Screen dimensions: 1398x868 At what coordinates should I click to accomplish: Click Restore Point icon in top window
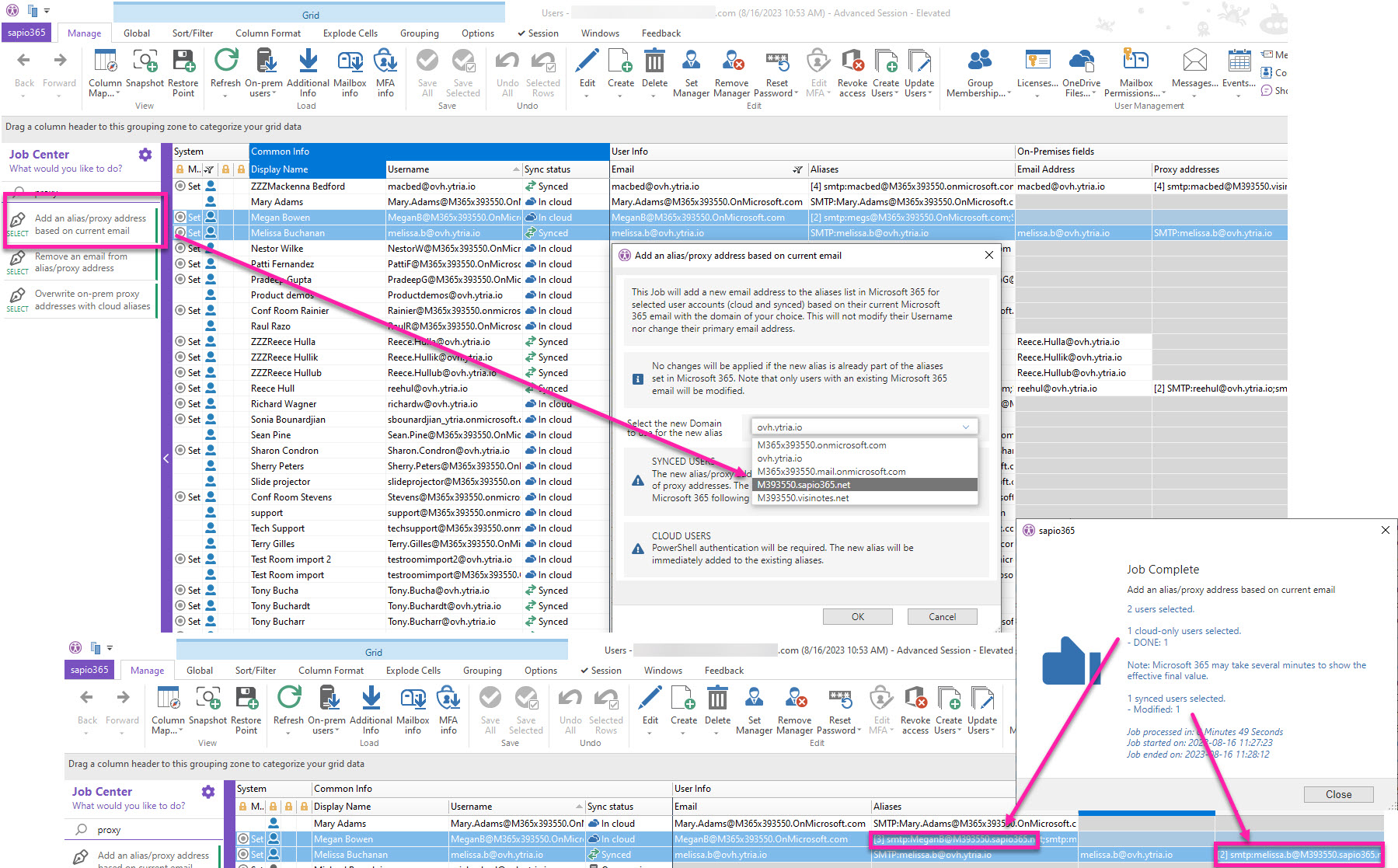(183, 72)
